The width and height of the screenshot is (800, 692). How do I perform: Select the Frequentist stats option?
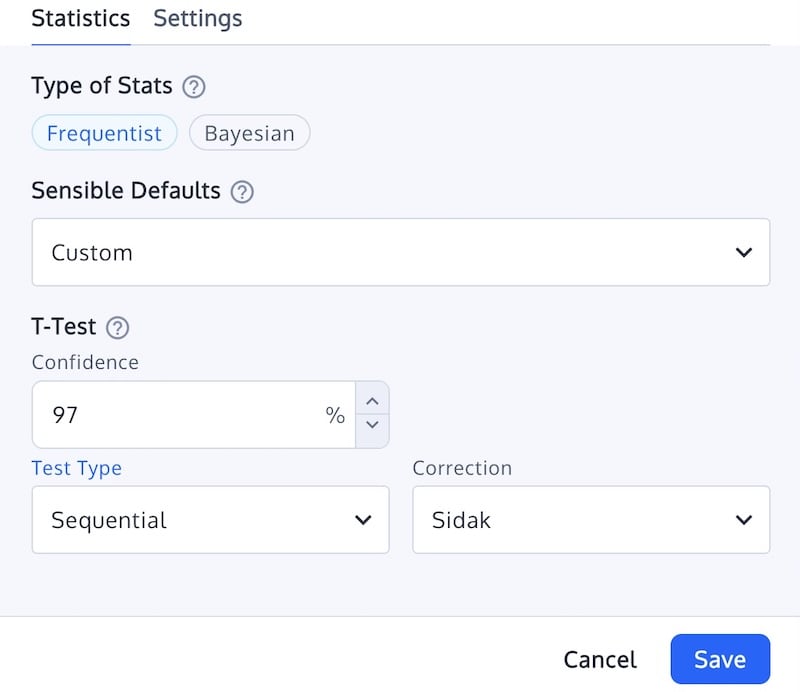(x=104, y=132)
